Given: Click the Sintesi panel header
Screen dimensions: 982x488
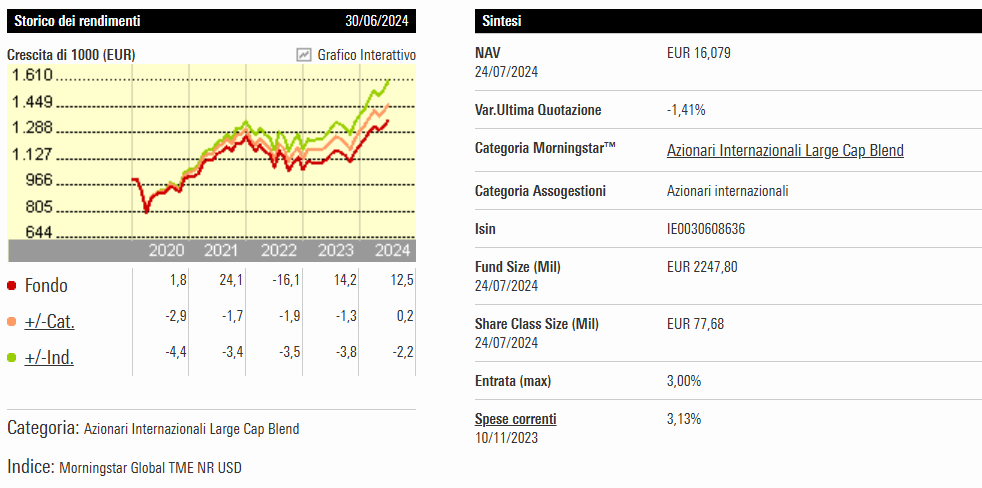Looking at the screenshot, I should [501, 20].
